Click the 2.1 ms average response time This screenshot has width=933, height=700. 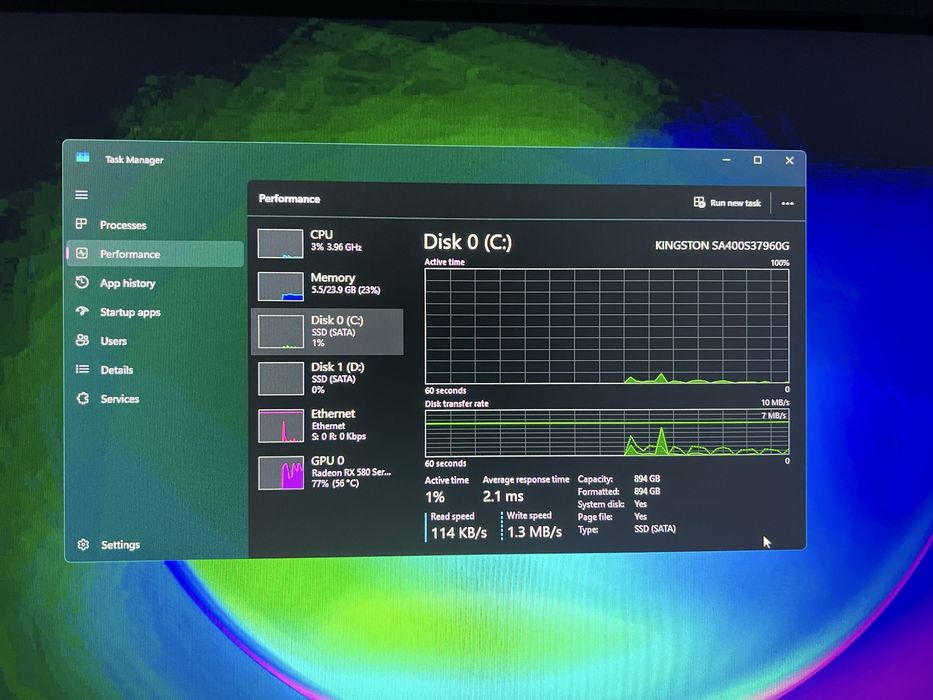pyautogui.click(x=503, y=496)
